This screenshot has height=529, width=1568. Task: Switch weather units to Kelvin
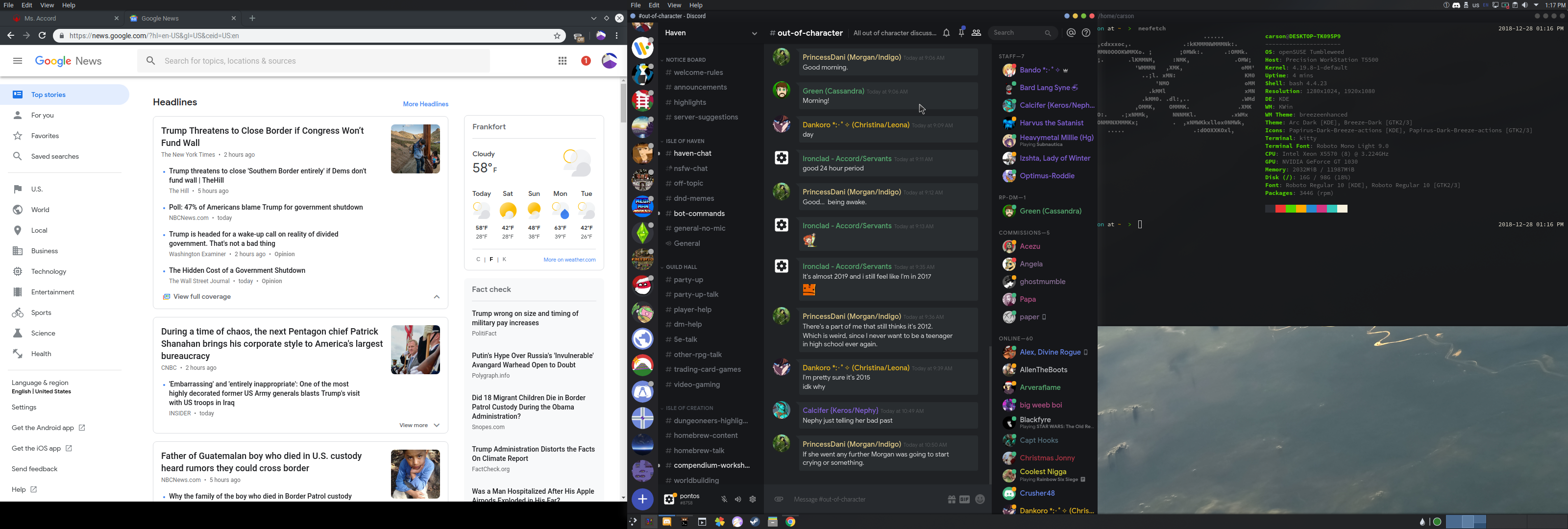click(505, 260)
